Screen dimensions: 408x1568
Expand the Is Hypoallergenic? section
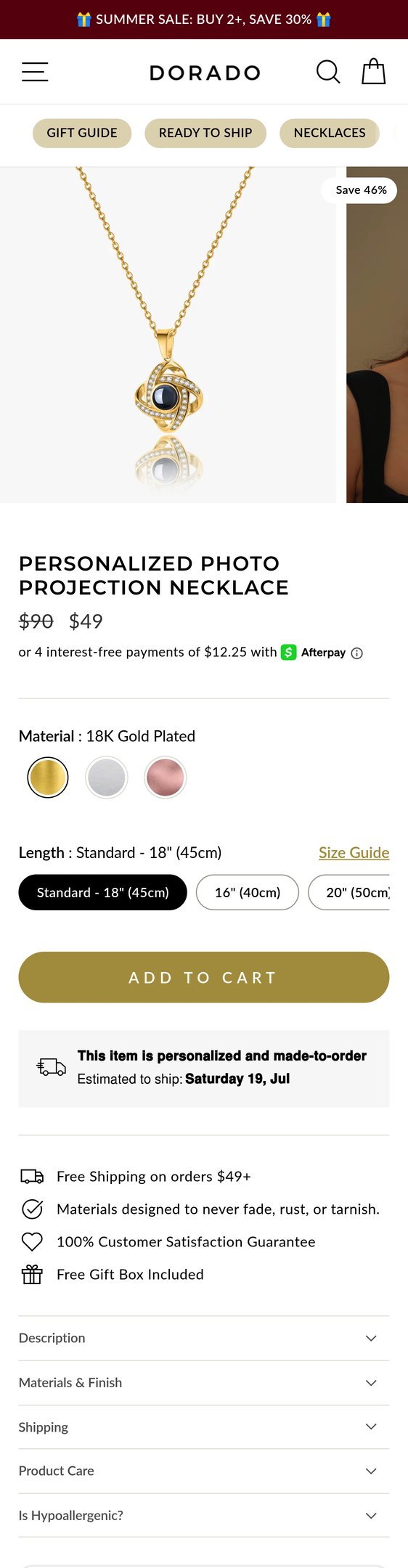pos(204,1515)
